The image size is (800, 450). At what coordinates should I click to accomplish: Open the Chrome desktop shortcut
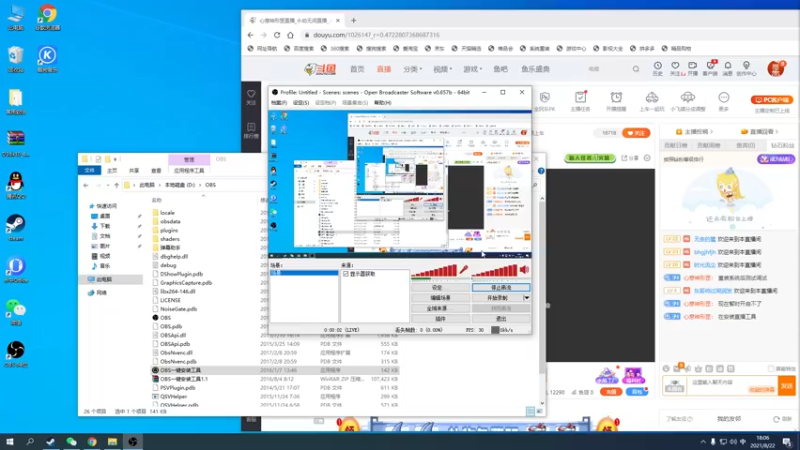47,17
